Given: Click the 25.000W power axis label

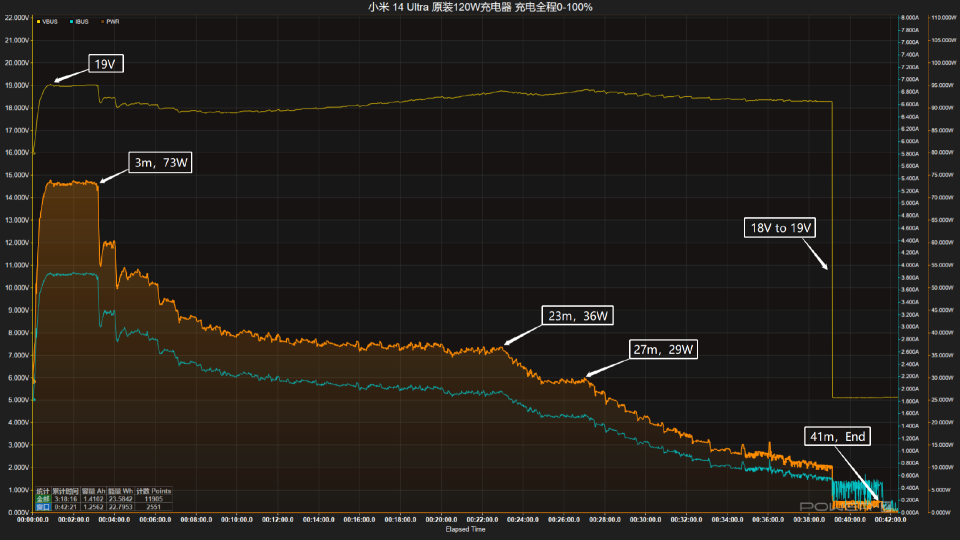Looking at the screenshot, I should click(x=943, y=400).
